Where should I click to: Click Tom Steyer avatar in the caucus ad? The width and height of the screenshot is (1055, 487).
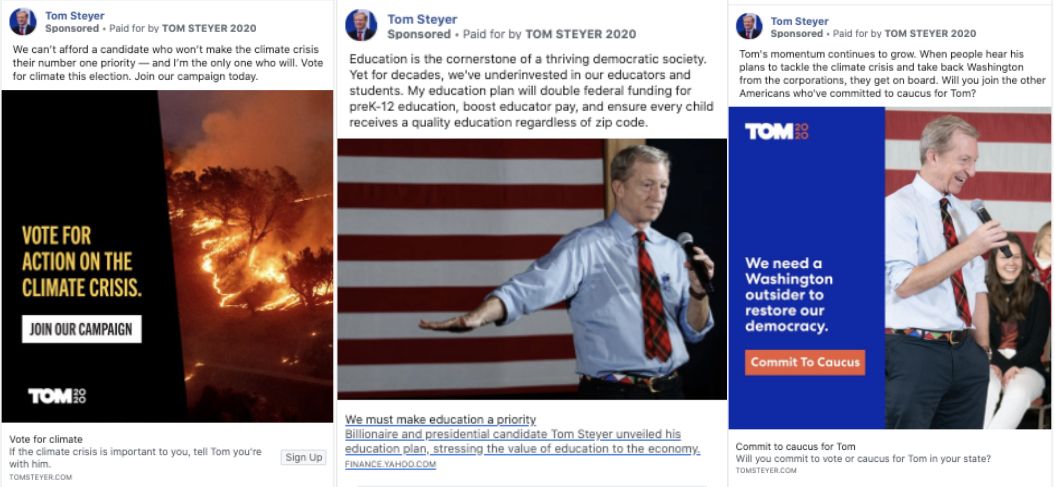(749, 26)
